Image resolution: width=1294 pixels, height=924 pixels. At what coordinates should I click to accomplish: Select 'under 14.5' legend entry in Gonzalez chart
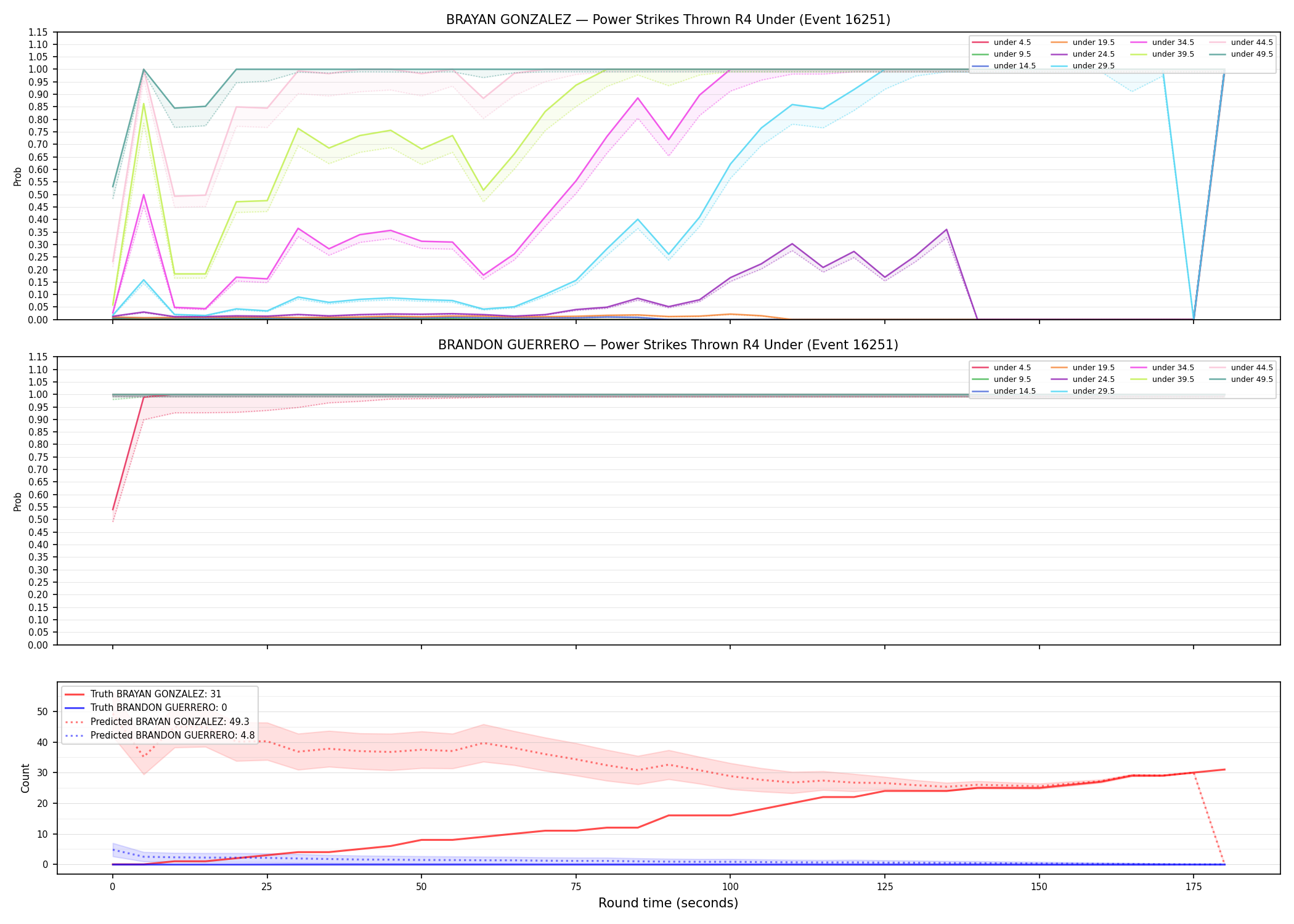coord(1004,66)
